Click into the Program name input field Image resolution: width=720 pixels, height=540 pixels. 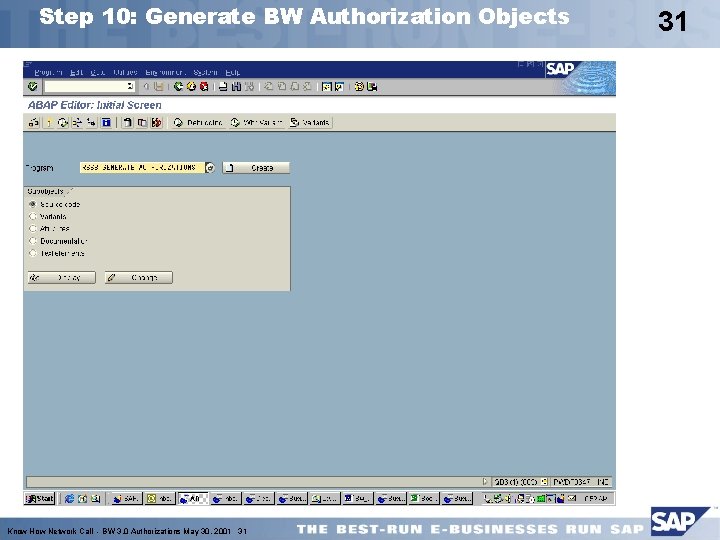coord(142,168)
